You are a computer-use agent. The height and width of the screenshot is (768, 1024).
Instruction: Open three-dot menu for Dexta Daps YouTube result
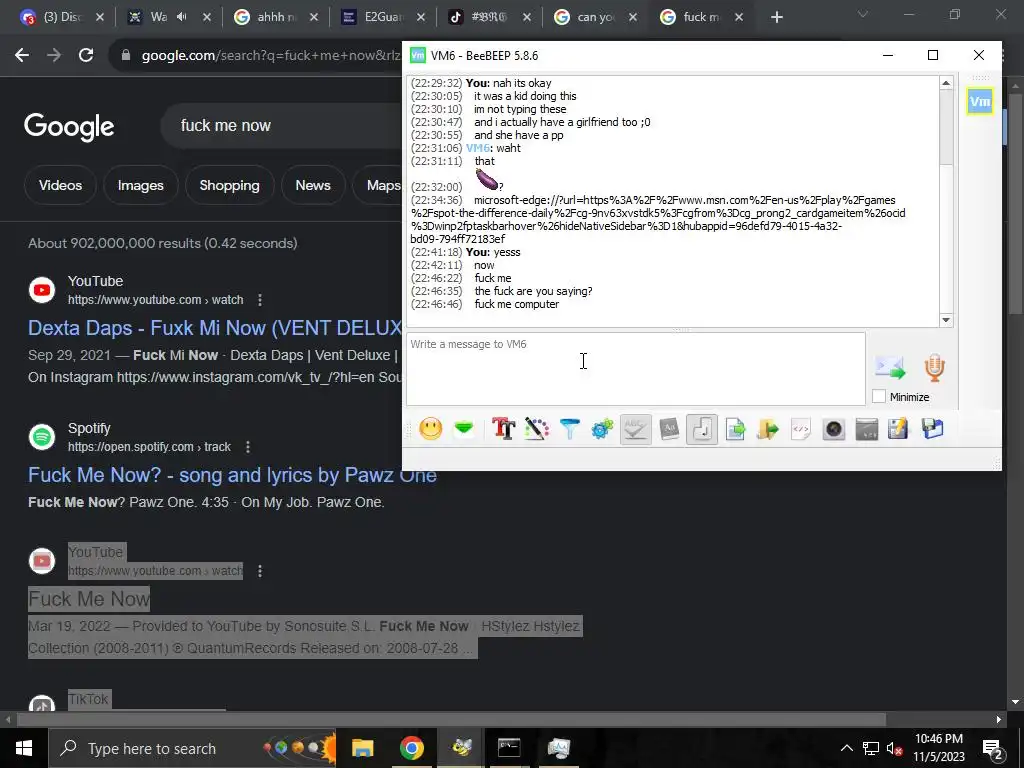tap(260, 300)
